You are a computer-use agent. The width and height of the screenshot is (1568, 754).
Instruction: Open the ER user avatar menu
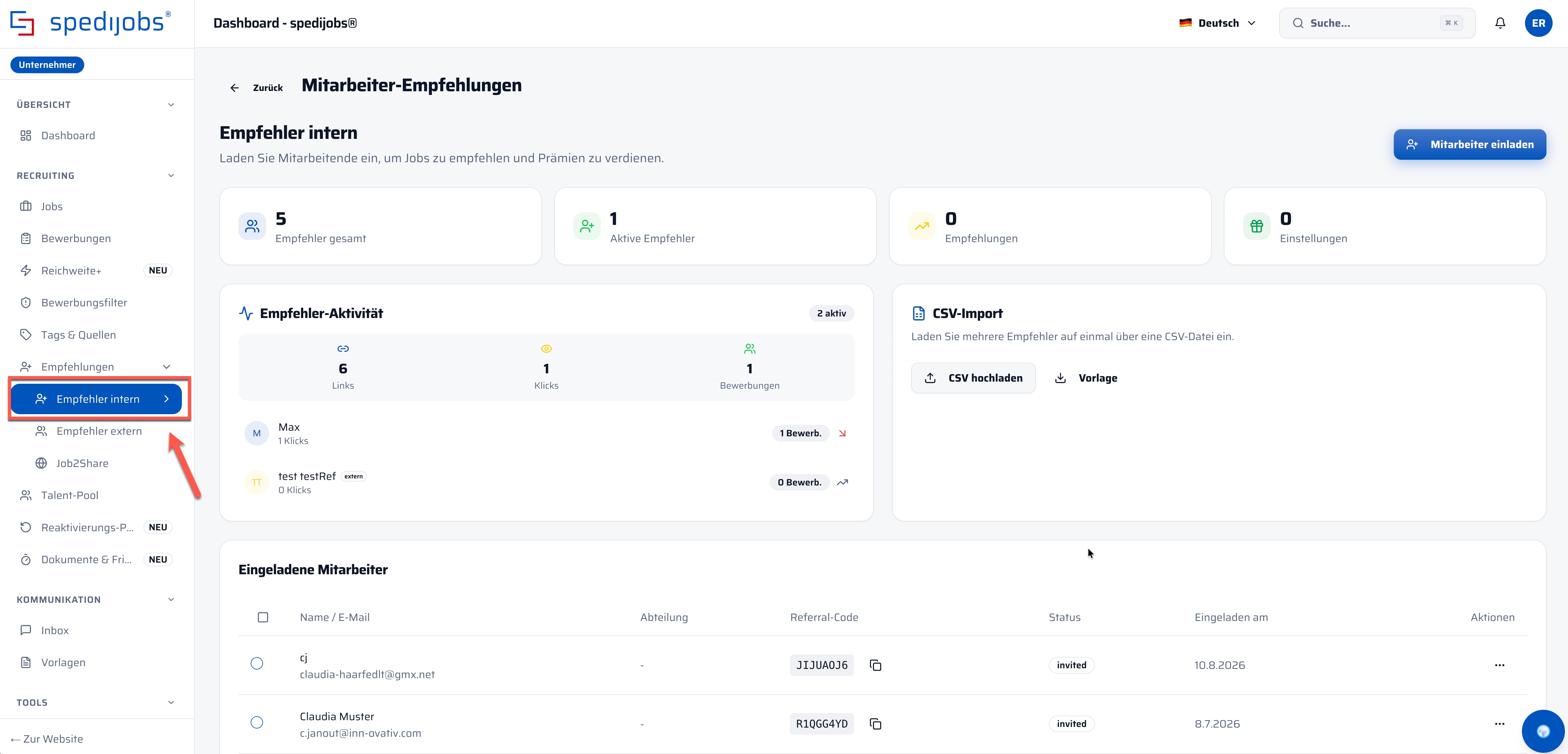click(x=1538, y=23)
